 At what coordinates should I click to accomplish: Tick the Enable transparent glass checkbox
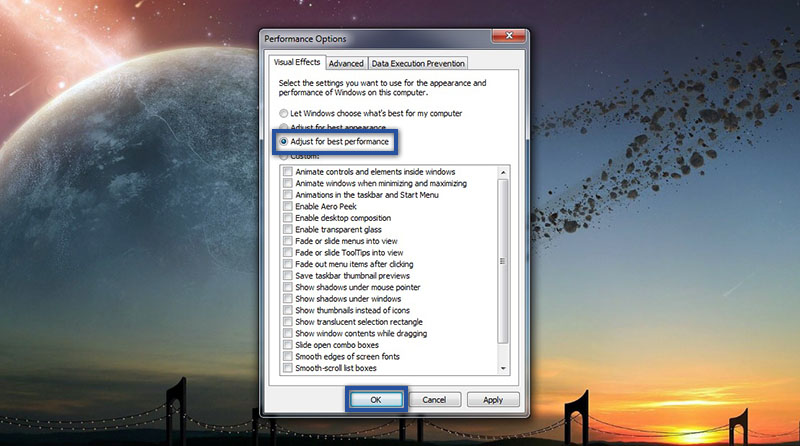pos(289,229)
